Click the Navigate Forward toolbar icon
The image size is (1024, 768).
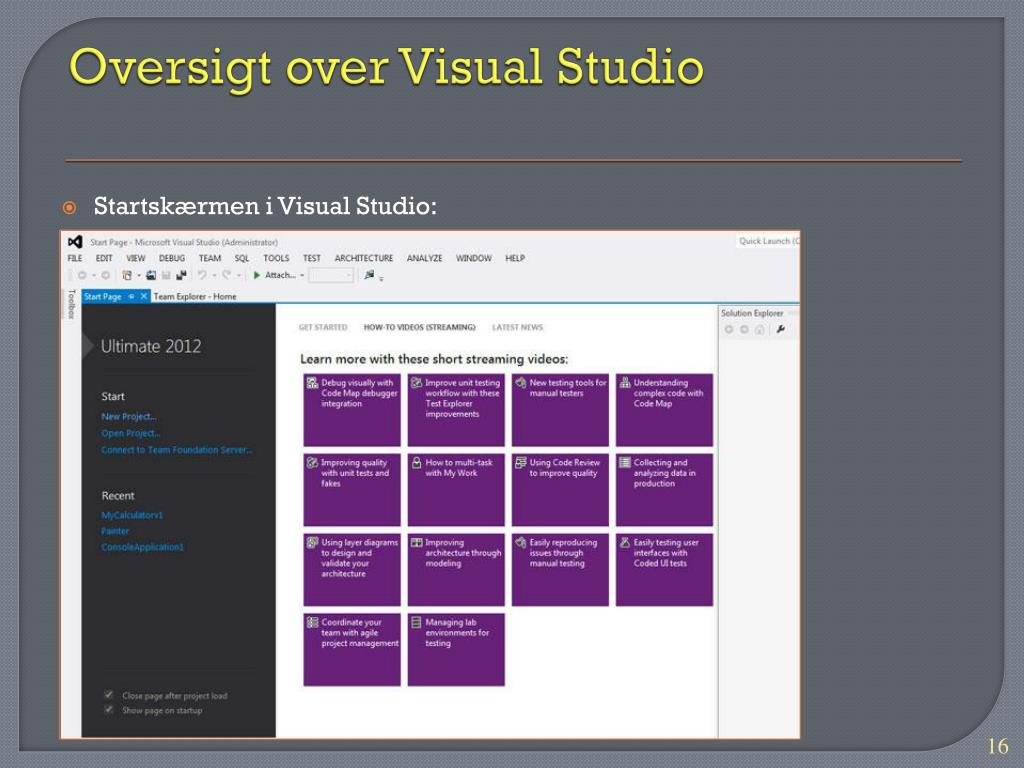coord(106,276)
